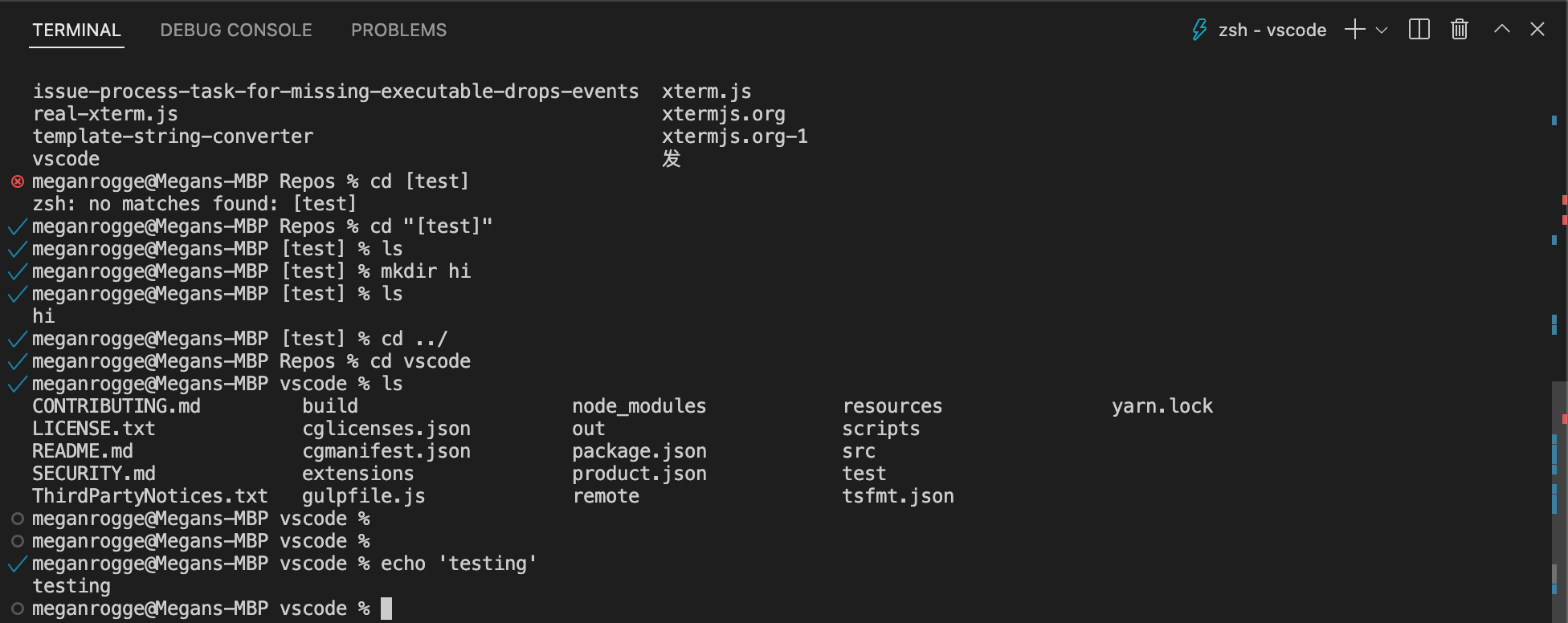Click the blue lightning bolt terminal icon
This screenshot has width=1568, height=623.
pos(1199,29)
